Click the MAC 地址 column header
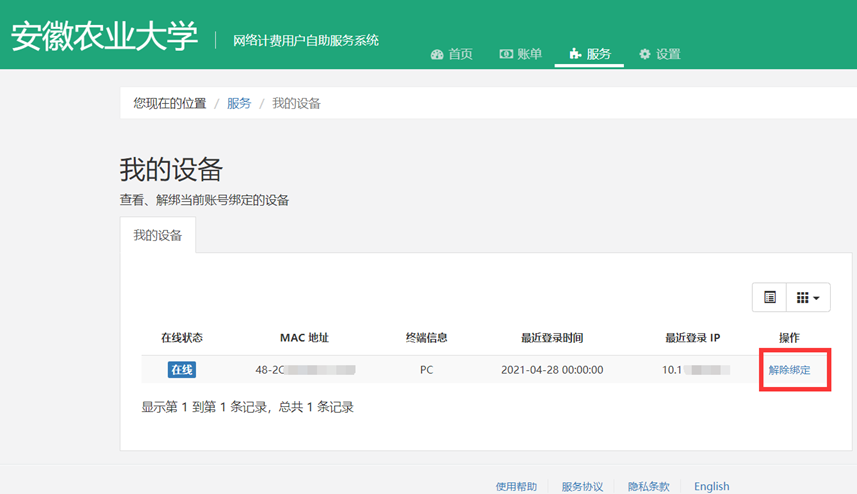The height and width of the screenshot is (494, 857). pos(304,338)
